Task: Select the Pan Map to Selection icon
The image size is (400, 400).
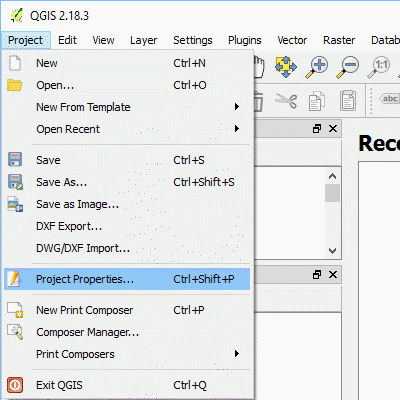Action: [286, 67]
